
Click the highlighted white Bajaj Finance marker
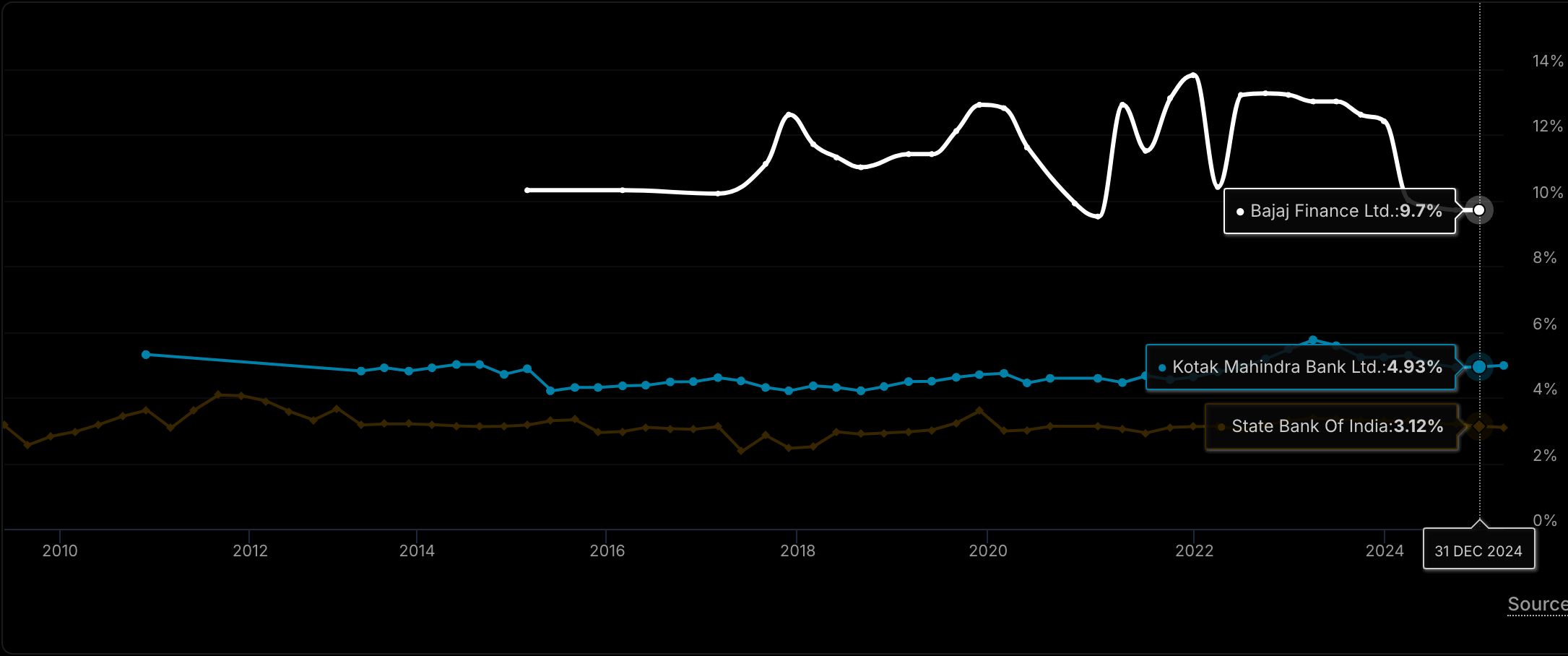pyautogui.click(x=1479, y=210)
